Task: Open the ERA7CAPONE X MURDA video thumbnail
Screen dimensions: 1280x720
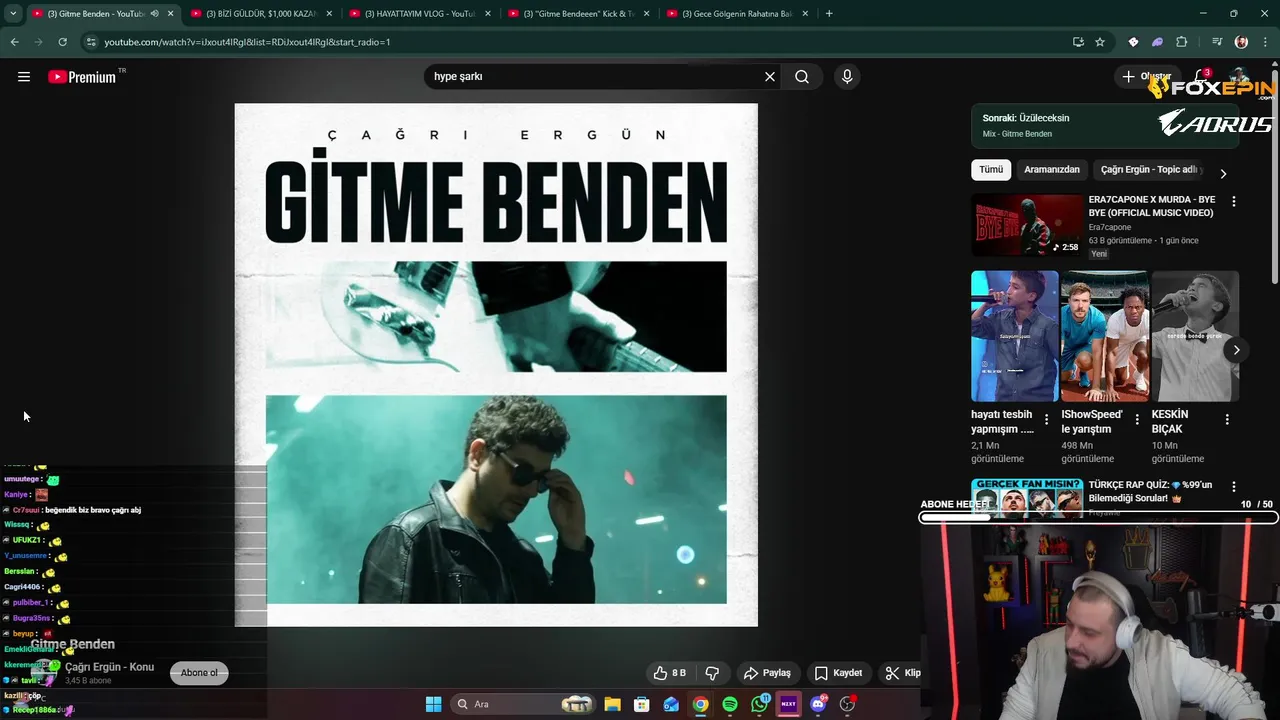Action: tap(1027, 225)
